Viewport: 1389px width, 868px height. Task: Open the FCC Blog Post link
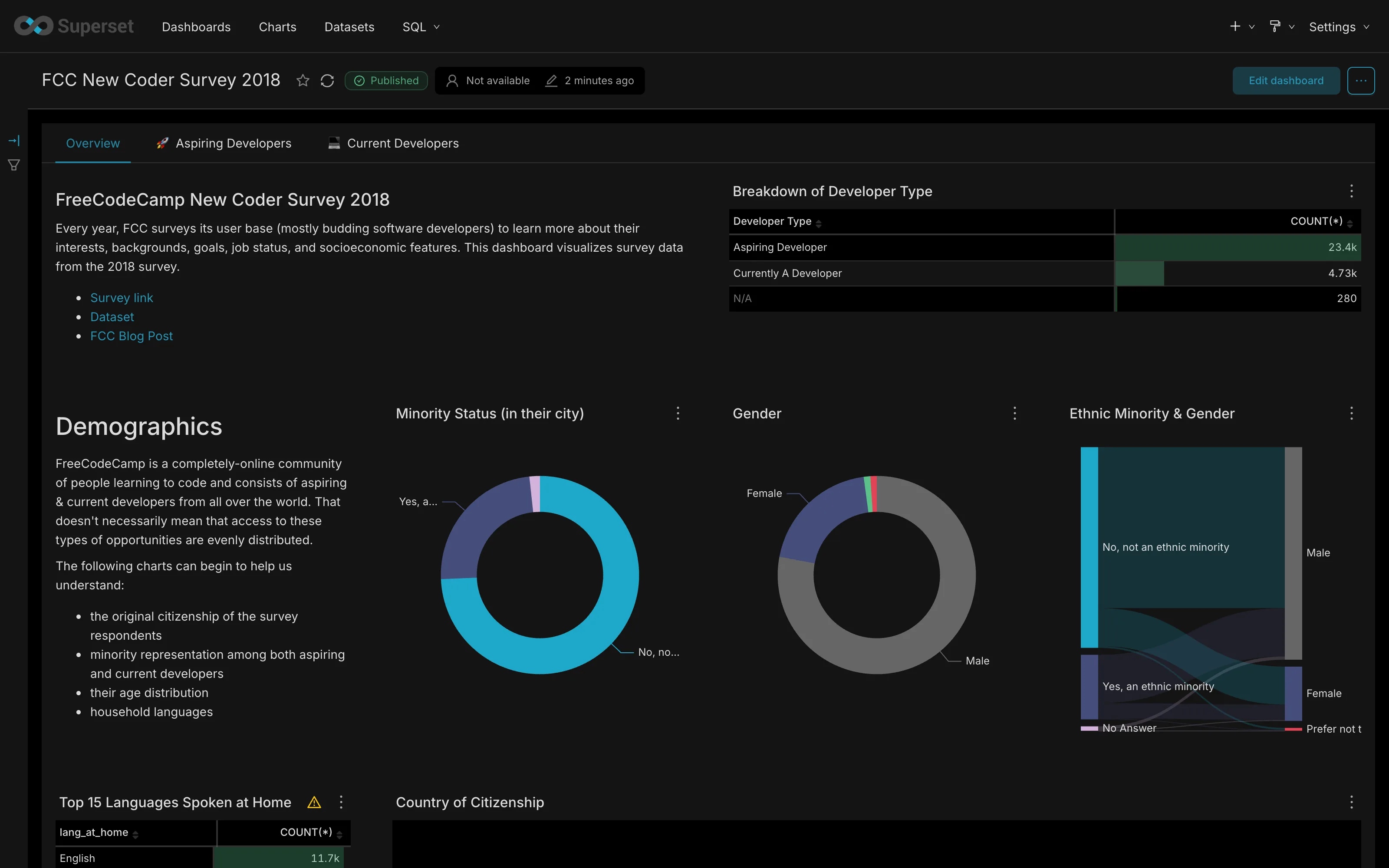132,336
